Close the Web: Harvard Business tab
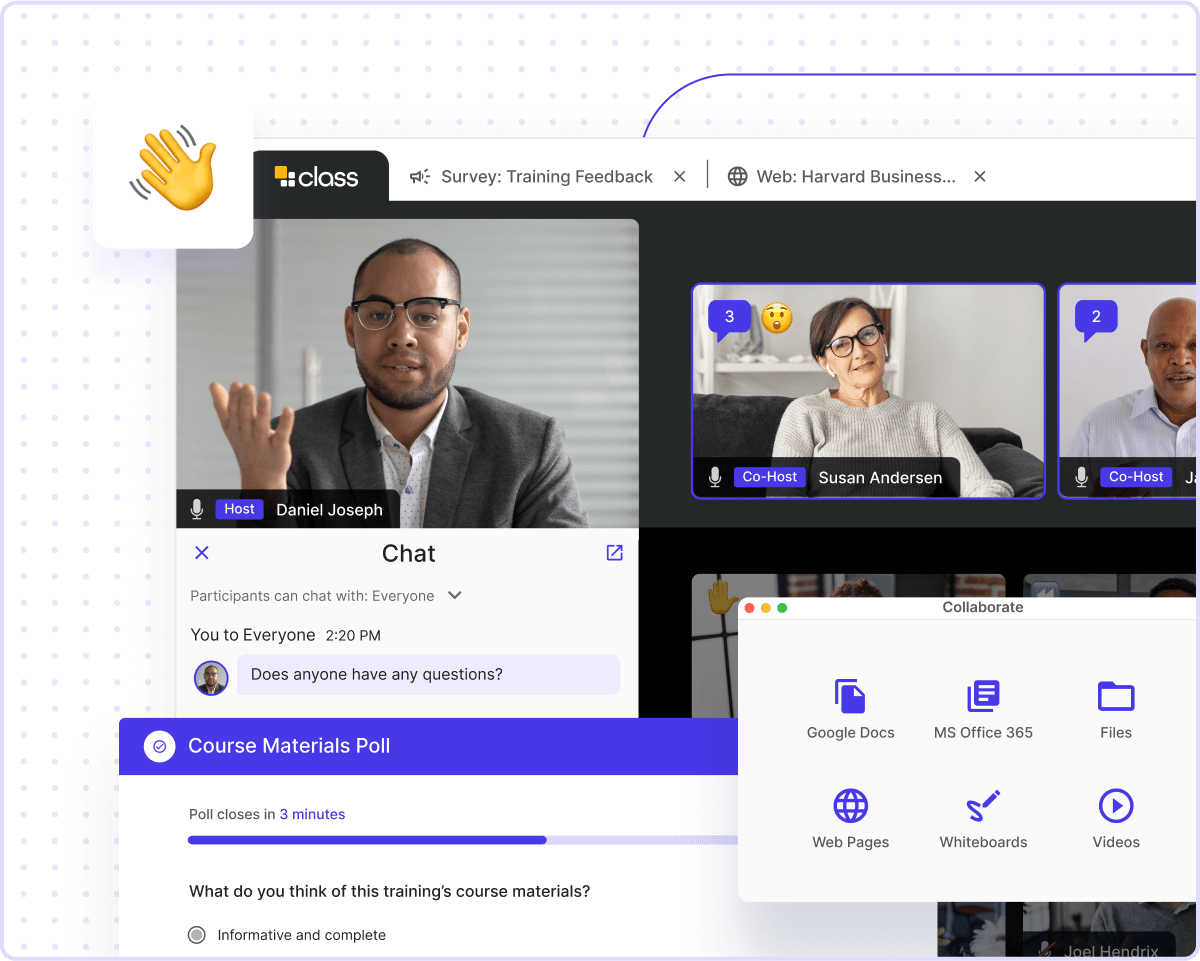The height and width of the screenshot is (961, 1200). coord(980,177)
